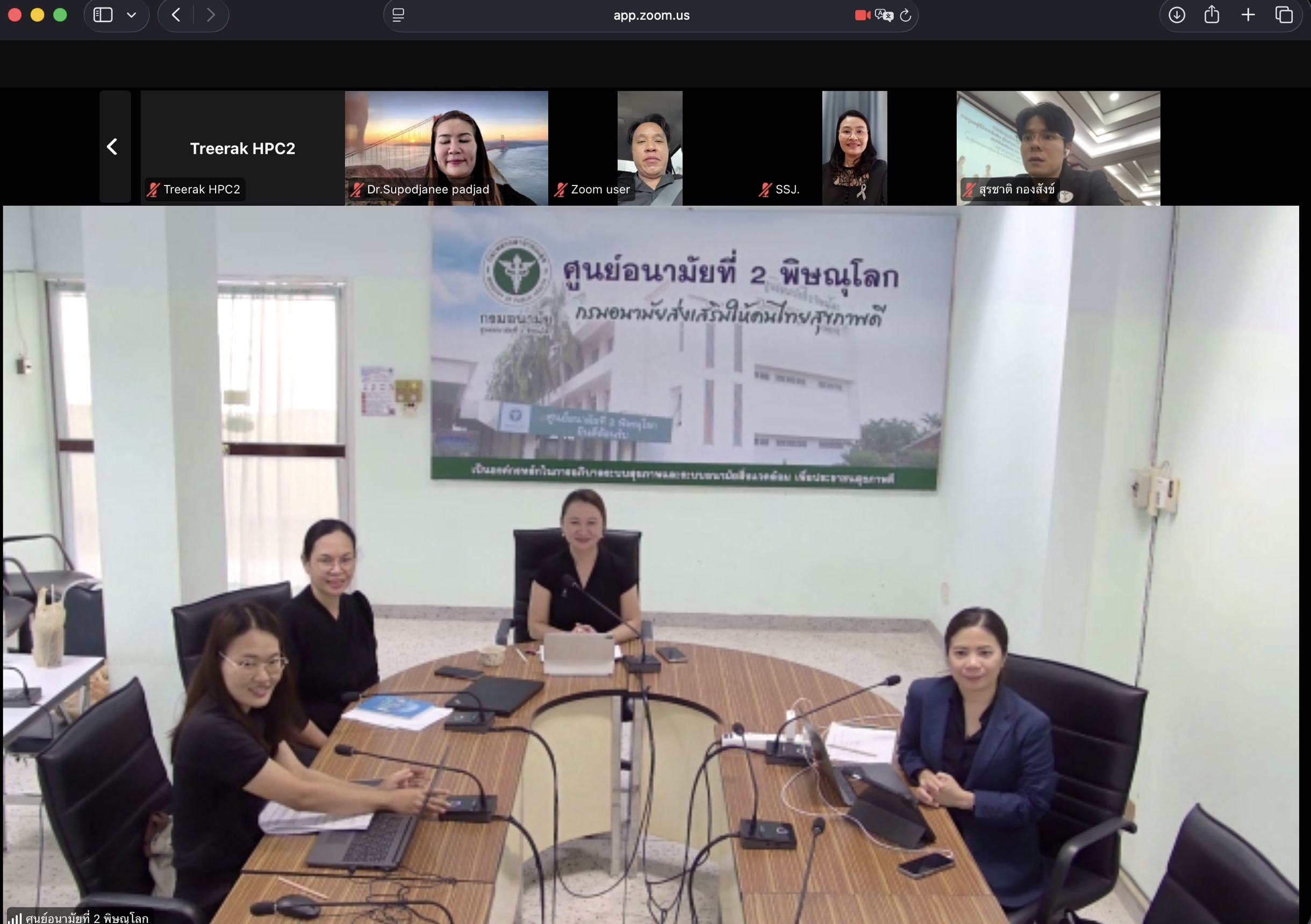
Task: Click the red camera-in-use indicator
Action: [x=862, y=15]
